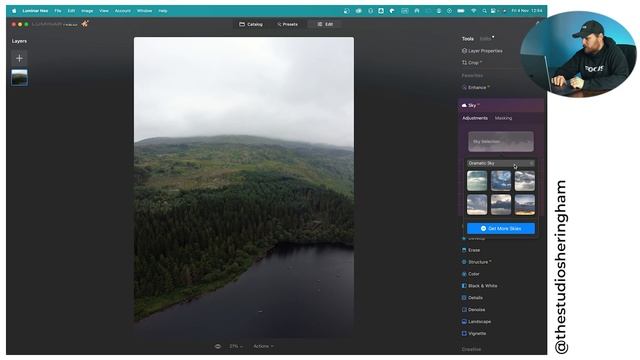Open the Apple menu

pos(14,11)
